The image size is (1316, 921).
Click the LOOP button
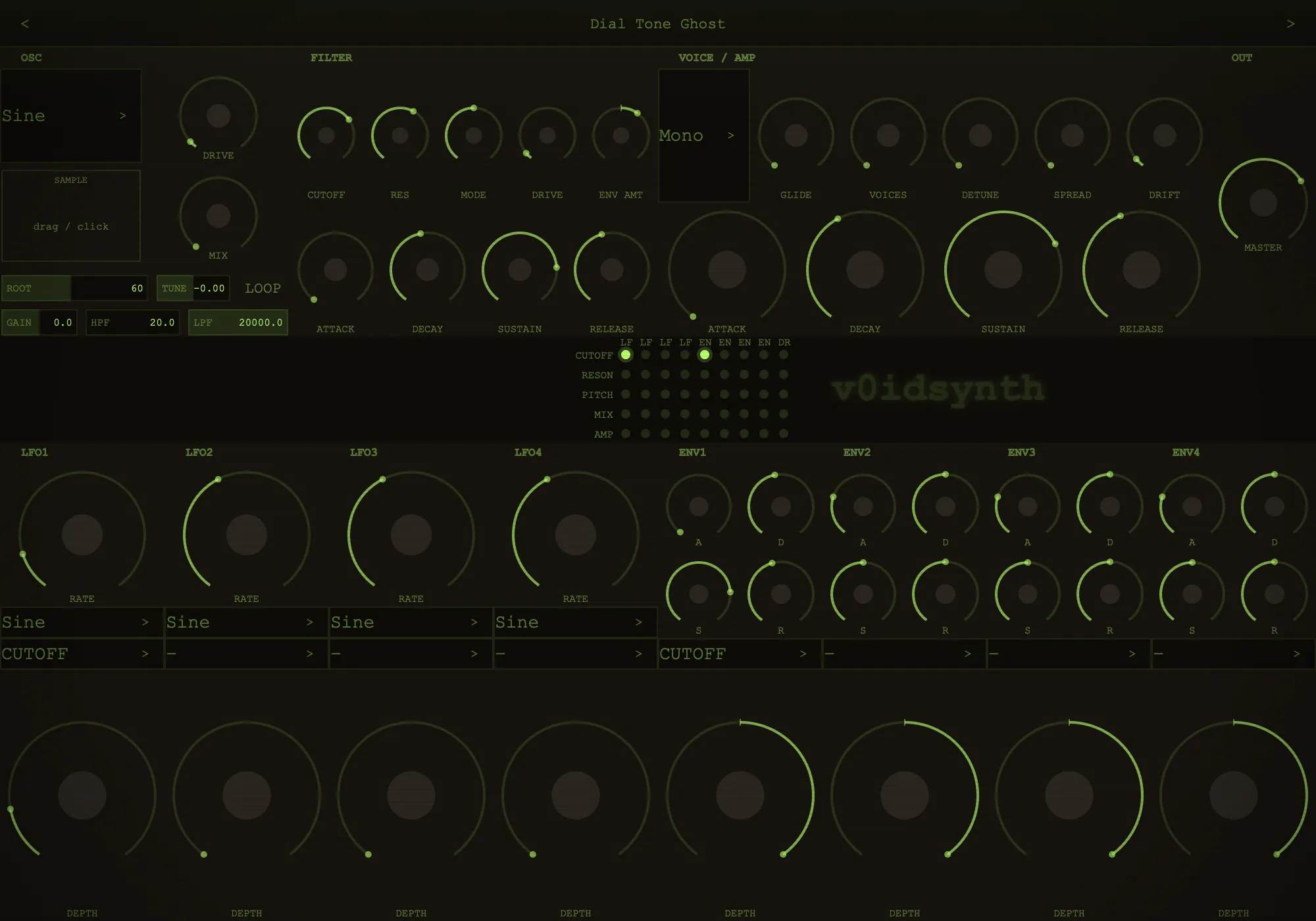[263, 288]
